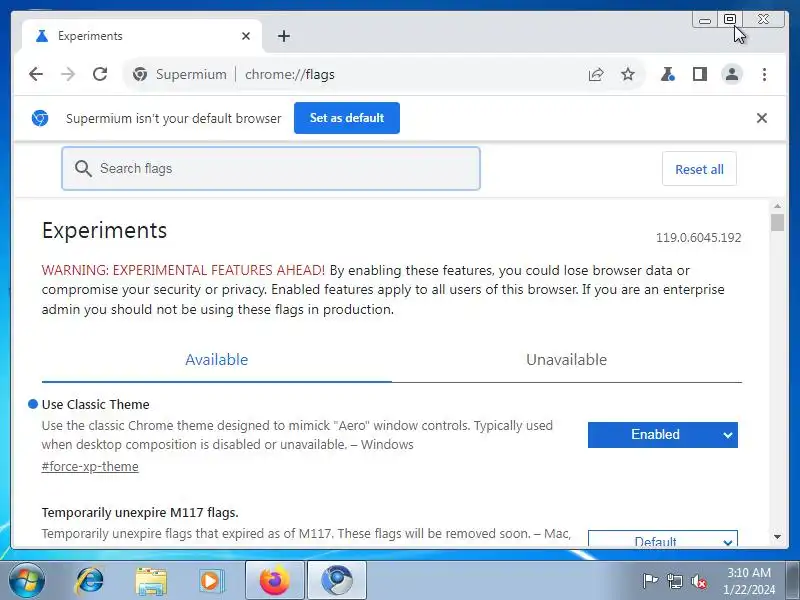This screenshot has height=600, width=800.
Task: Click the muted volume tray icon
Action: [698, 581]
